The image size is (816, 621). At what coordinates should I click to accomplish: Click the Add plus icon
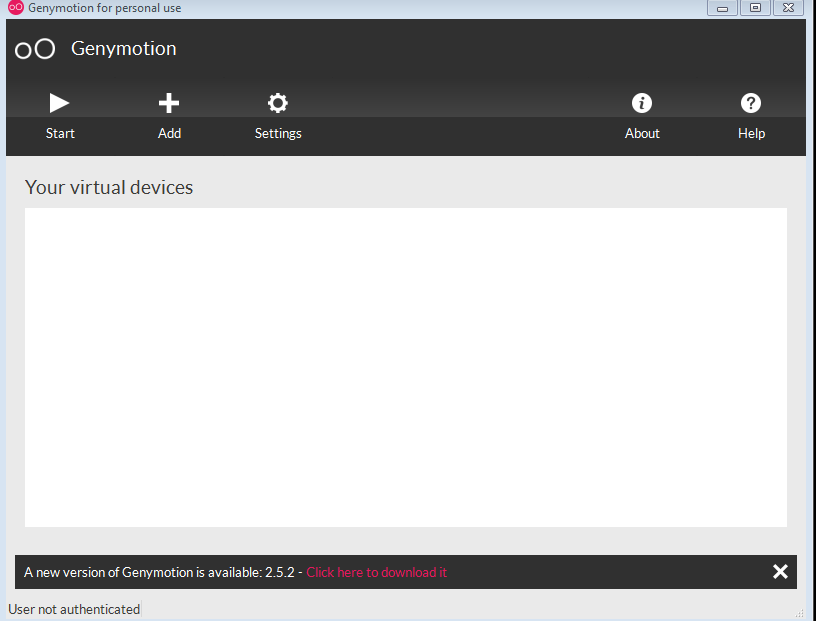click(169, 102)
